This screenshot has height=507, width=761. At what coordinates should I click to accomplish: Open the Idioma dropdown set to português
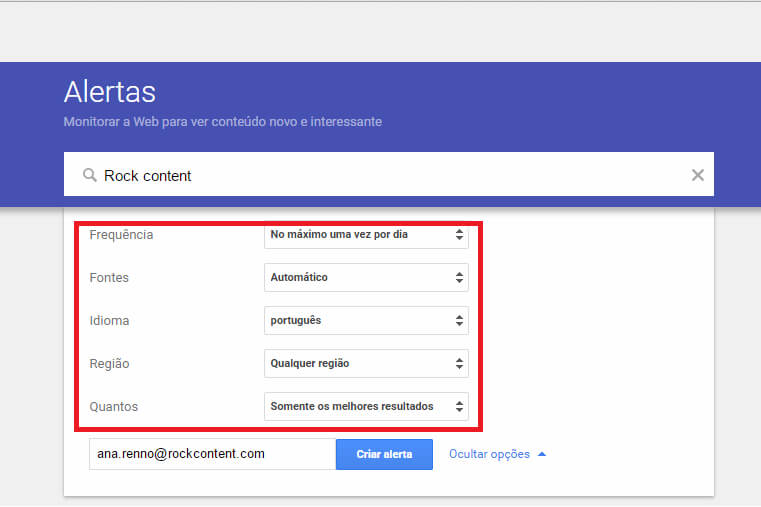tap(366, 320)
